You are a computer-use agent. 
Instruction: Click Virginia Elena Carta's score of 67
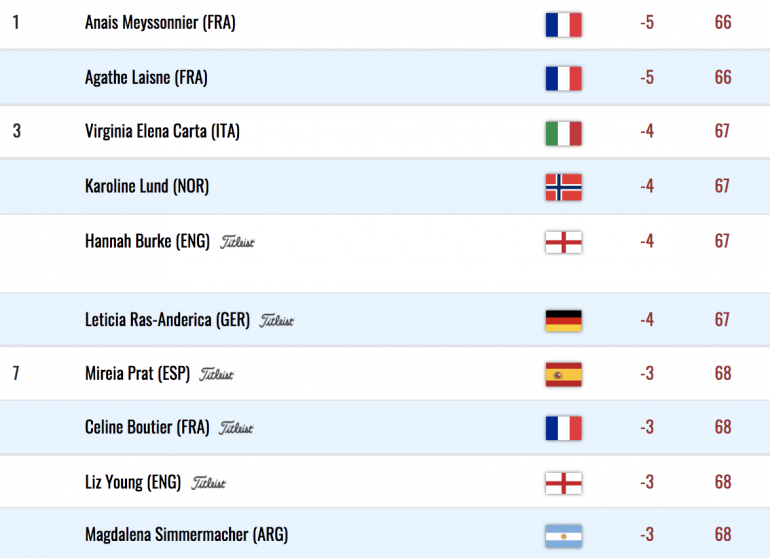click(722, 131)
